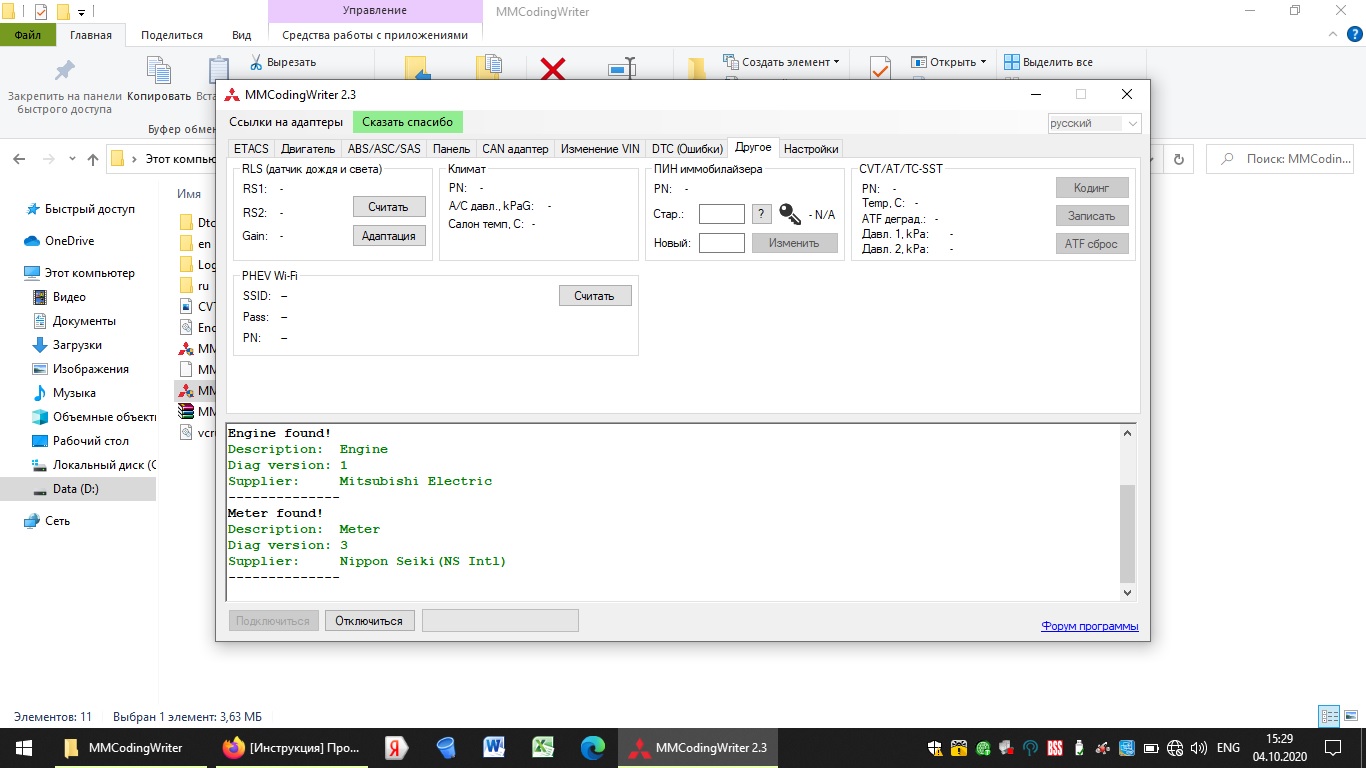Click the volume icon in system tray
The width and height of the screenshot is (1366, 768).
(x=1198, y=748)
